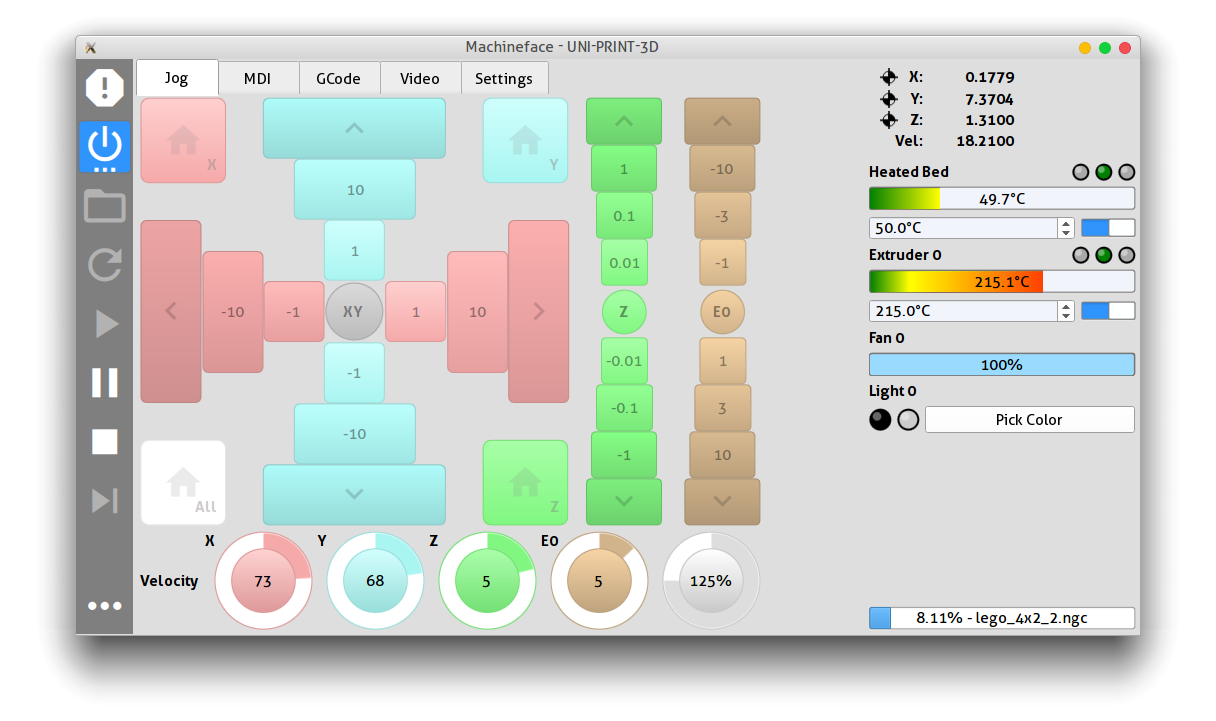Screen dimensions: 1216x721
Task: Click the reload program icon
Action: [x=105, y=265]
